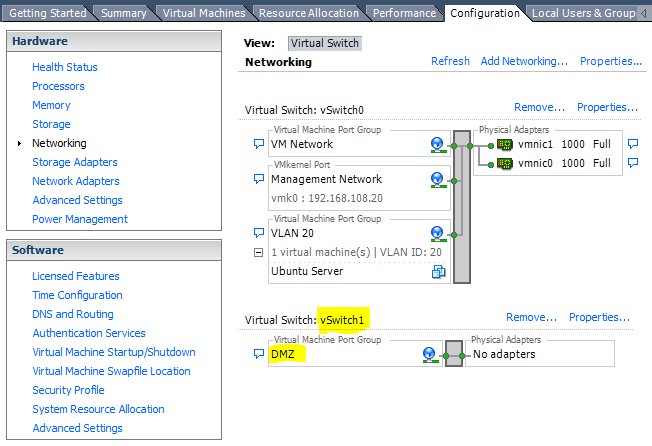Click the vmnic1 adapter info bubble icon
Viewport: 652px width, 446px height.
pyautogui.click(x=633, y=144)
